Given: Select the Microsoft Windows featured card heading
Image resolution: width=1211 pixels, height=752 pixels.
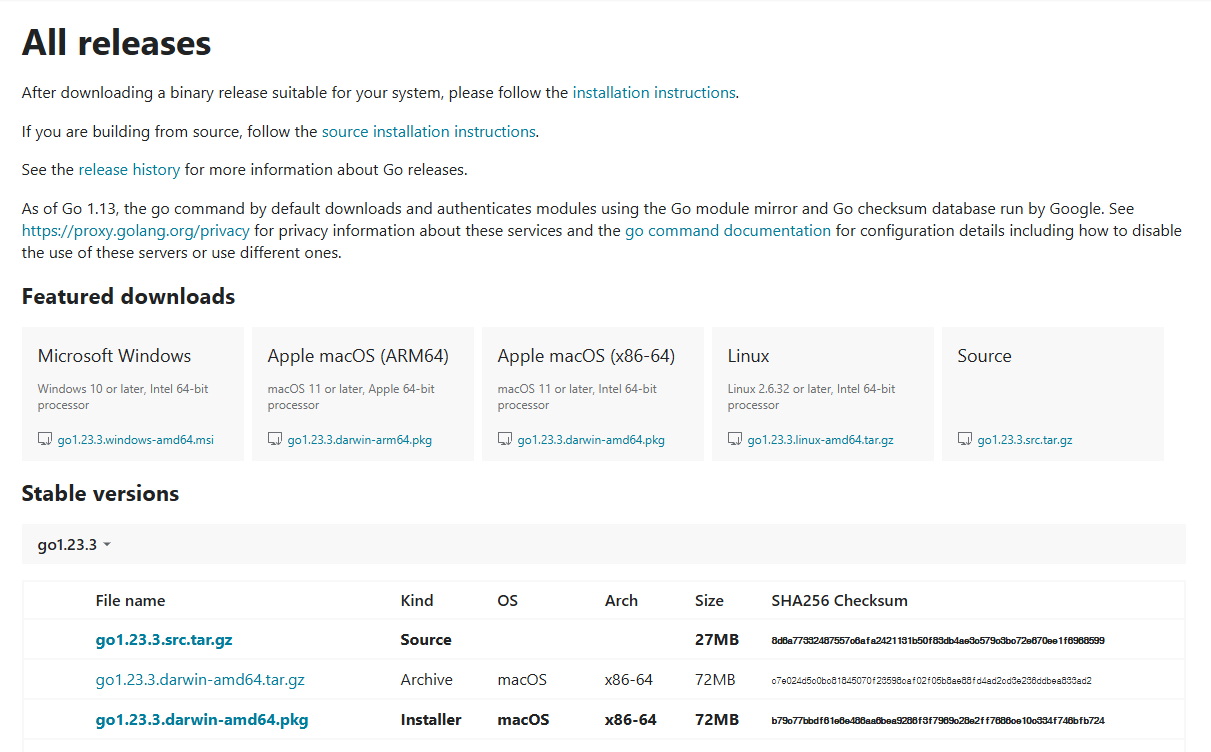Looking at the screenshot, I should point(114,356).
